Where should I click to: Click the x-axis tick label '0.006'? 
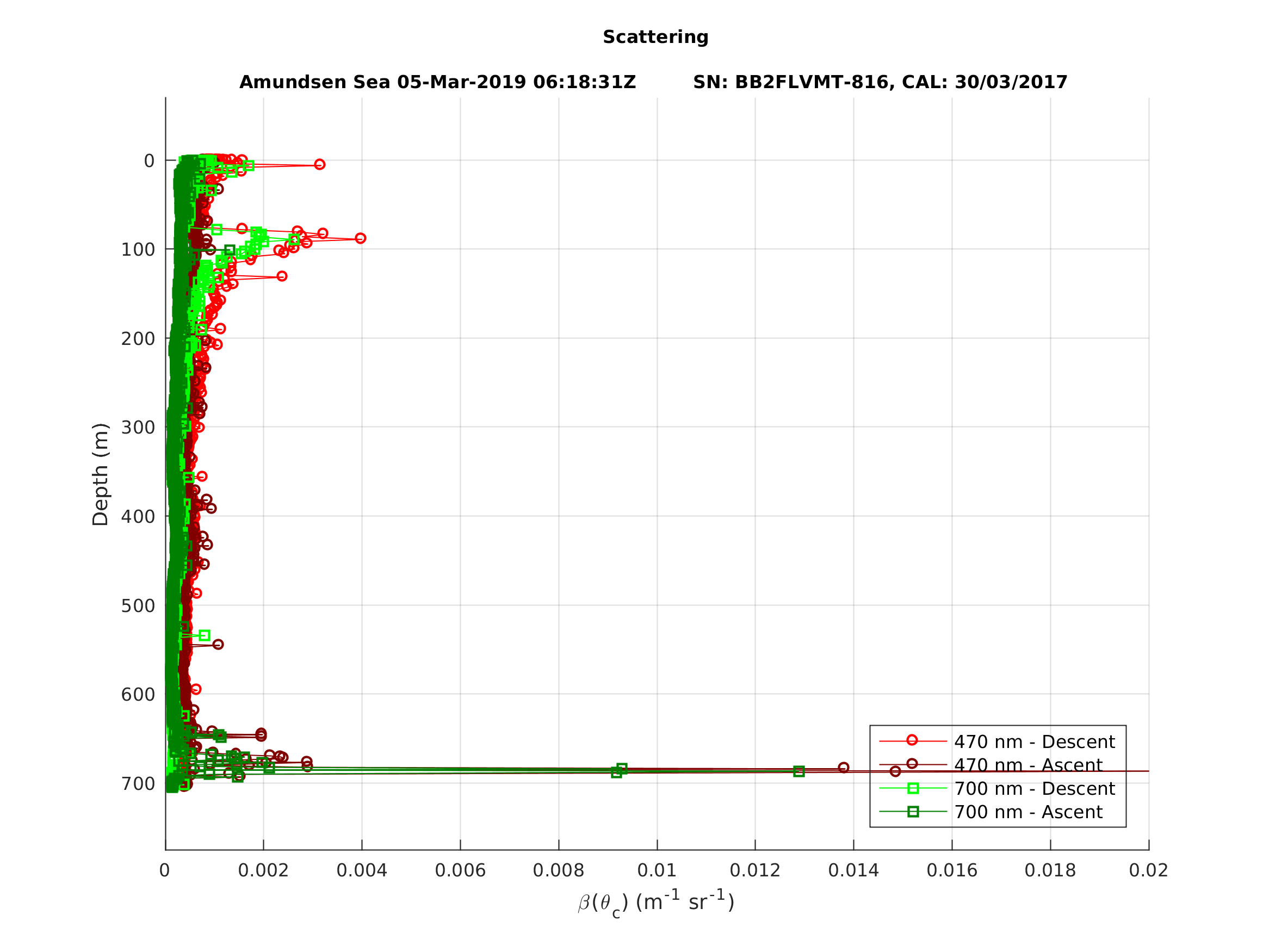460,870
